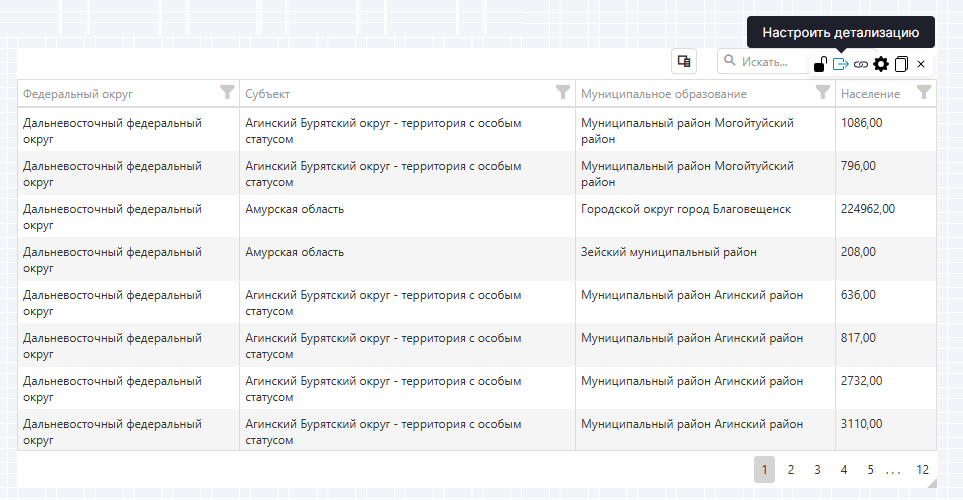Close the widget with the X icon

click(x=921, y=64)
